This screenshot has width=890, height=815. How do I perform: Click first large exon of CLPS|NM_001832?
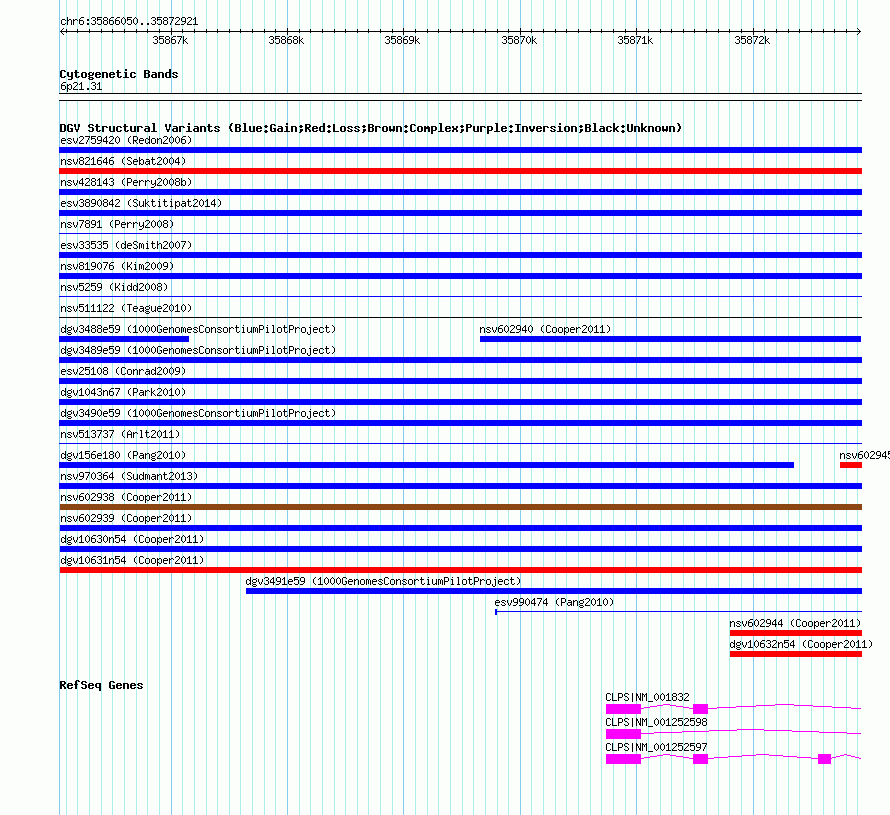pyautogui.click(x=623, y=709)
